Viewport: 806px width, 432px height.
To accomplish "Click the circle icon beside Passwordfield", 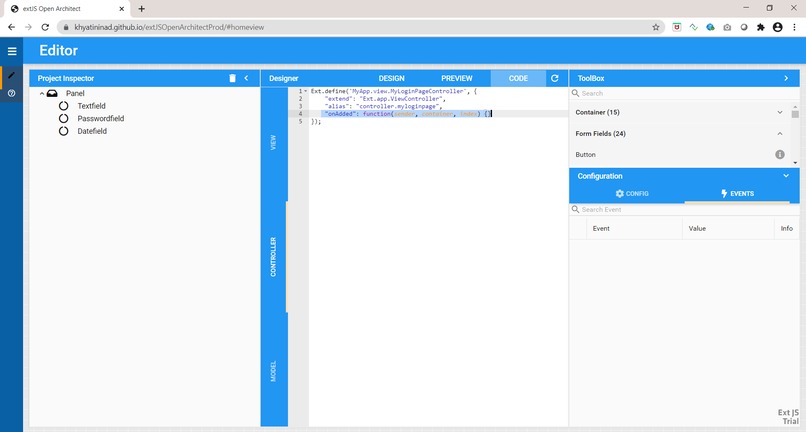I will (x=63, y=118).
